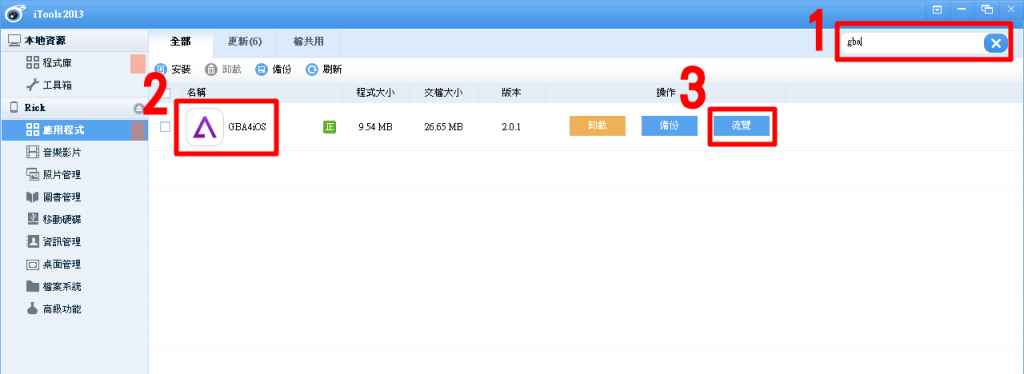Sort by the 版本 column header
This screenshot has width=1024, height=374.
click(511, 93)
